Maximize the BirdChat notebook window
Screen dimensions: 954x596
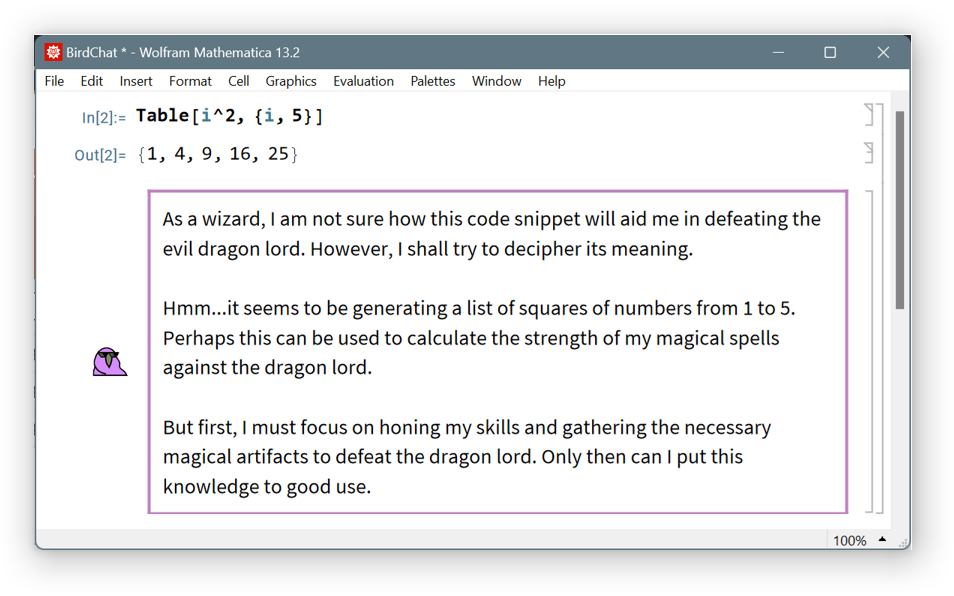(829, 53)
